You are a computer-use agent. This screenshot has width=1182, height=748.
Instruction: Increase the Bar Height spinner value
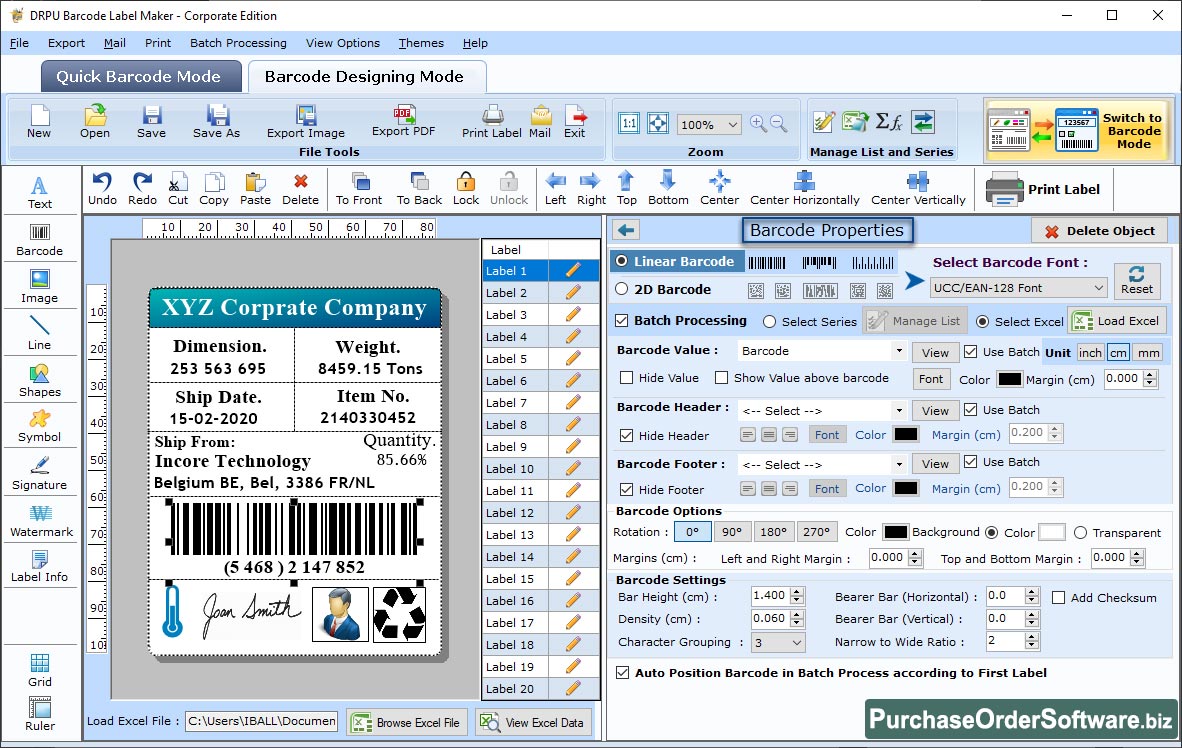798,591
